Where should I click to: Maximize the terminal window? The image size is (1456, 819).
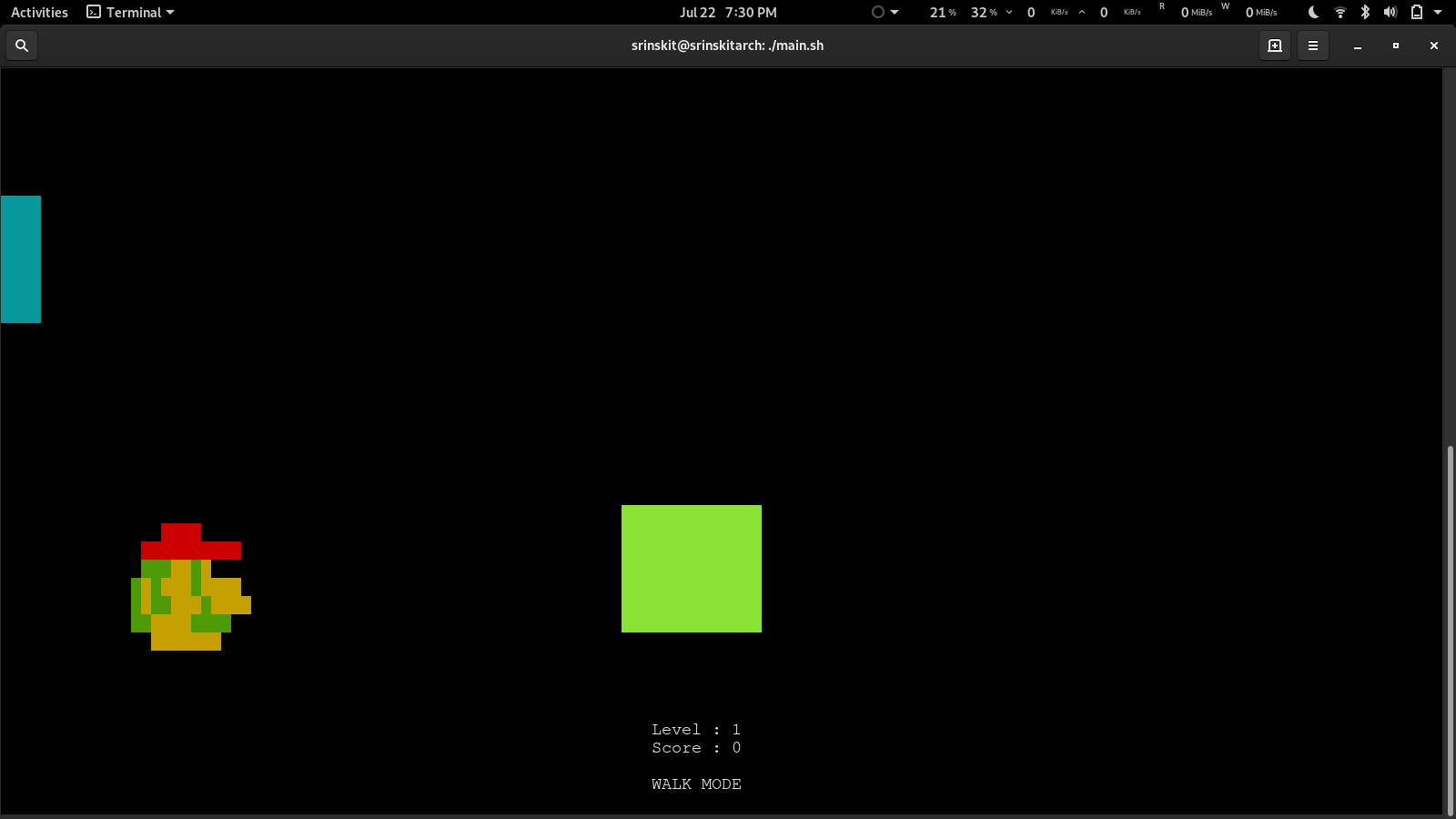(x=1396, y=45)
